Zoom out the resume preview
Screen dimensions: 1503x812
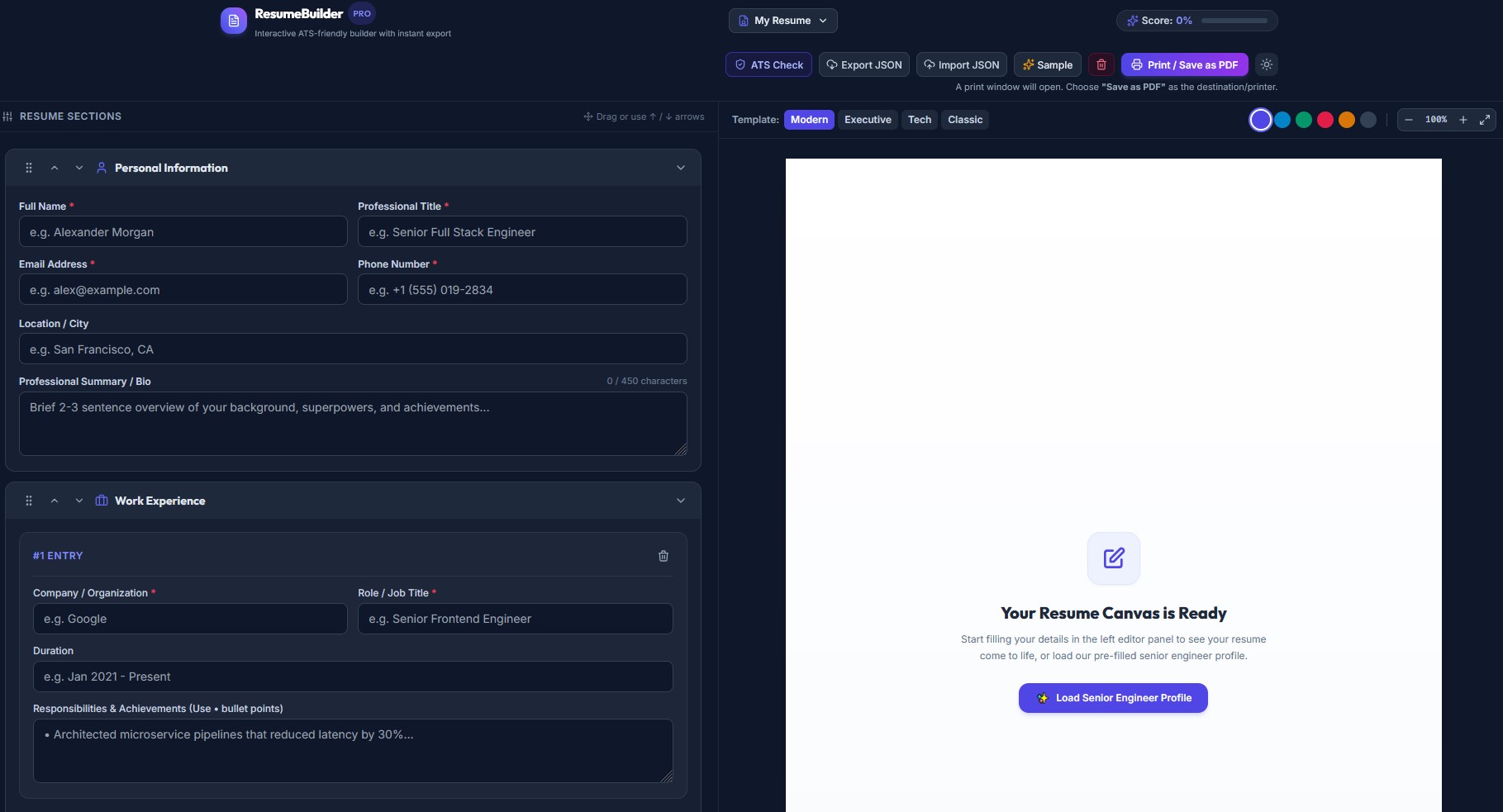(x=1409, y=120)
